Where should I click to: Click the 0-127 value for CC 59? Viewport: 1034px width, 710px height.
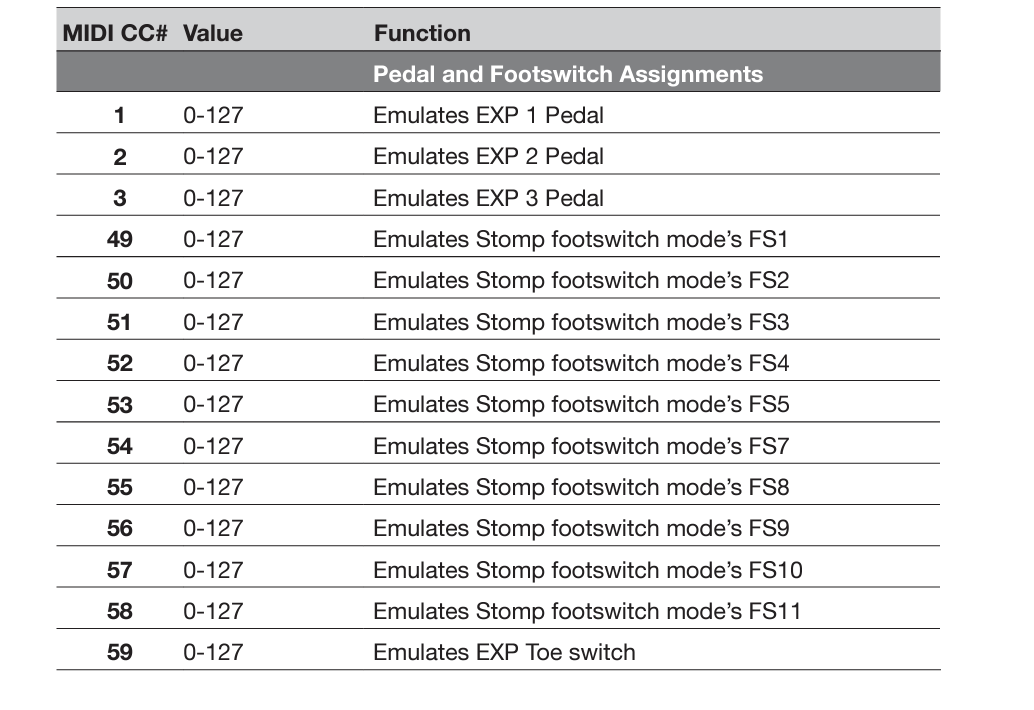click(x=213, y=652)
